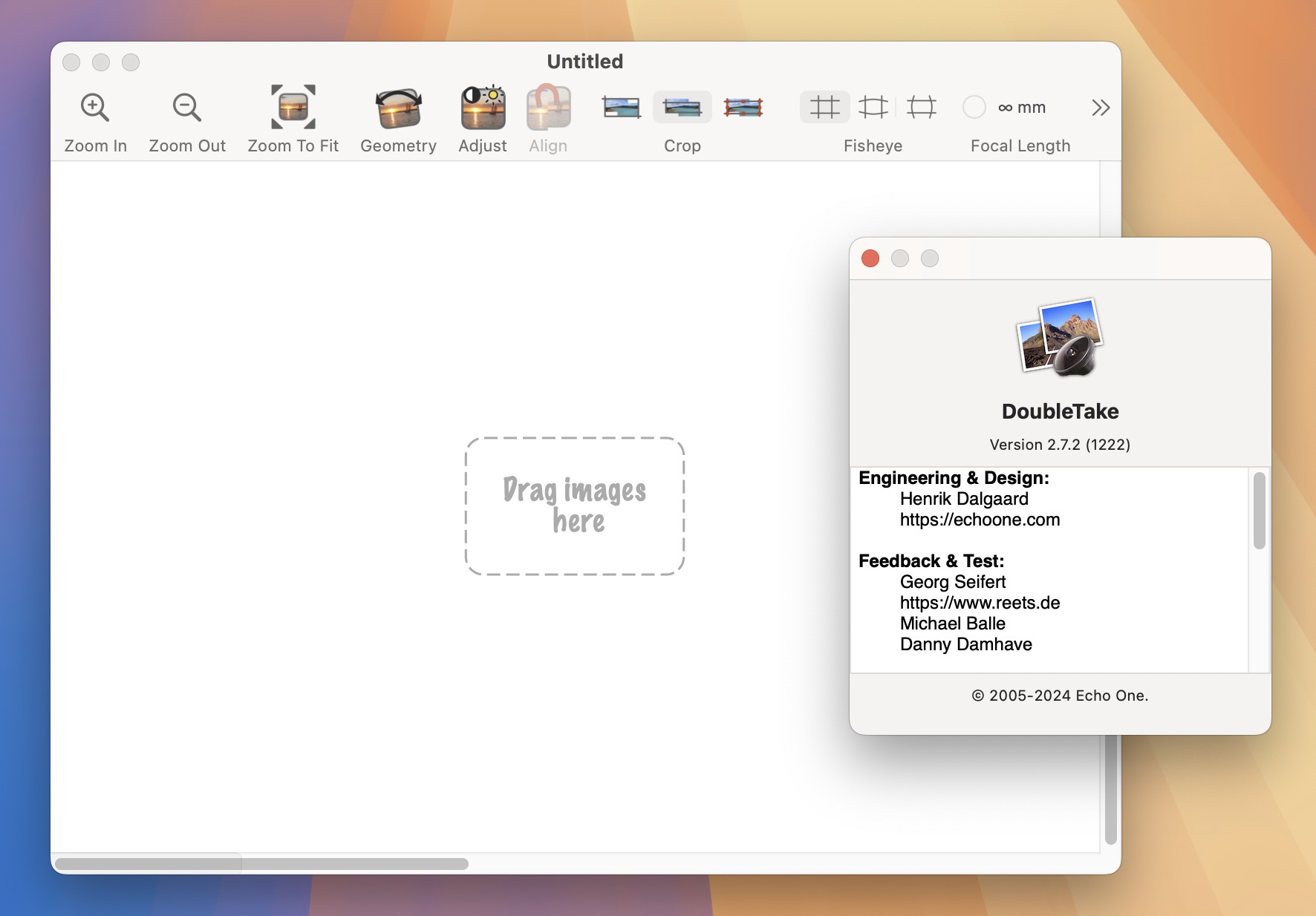
Task: Click the Danny Damhave credit
Action: 966,644
